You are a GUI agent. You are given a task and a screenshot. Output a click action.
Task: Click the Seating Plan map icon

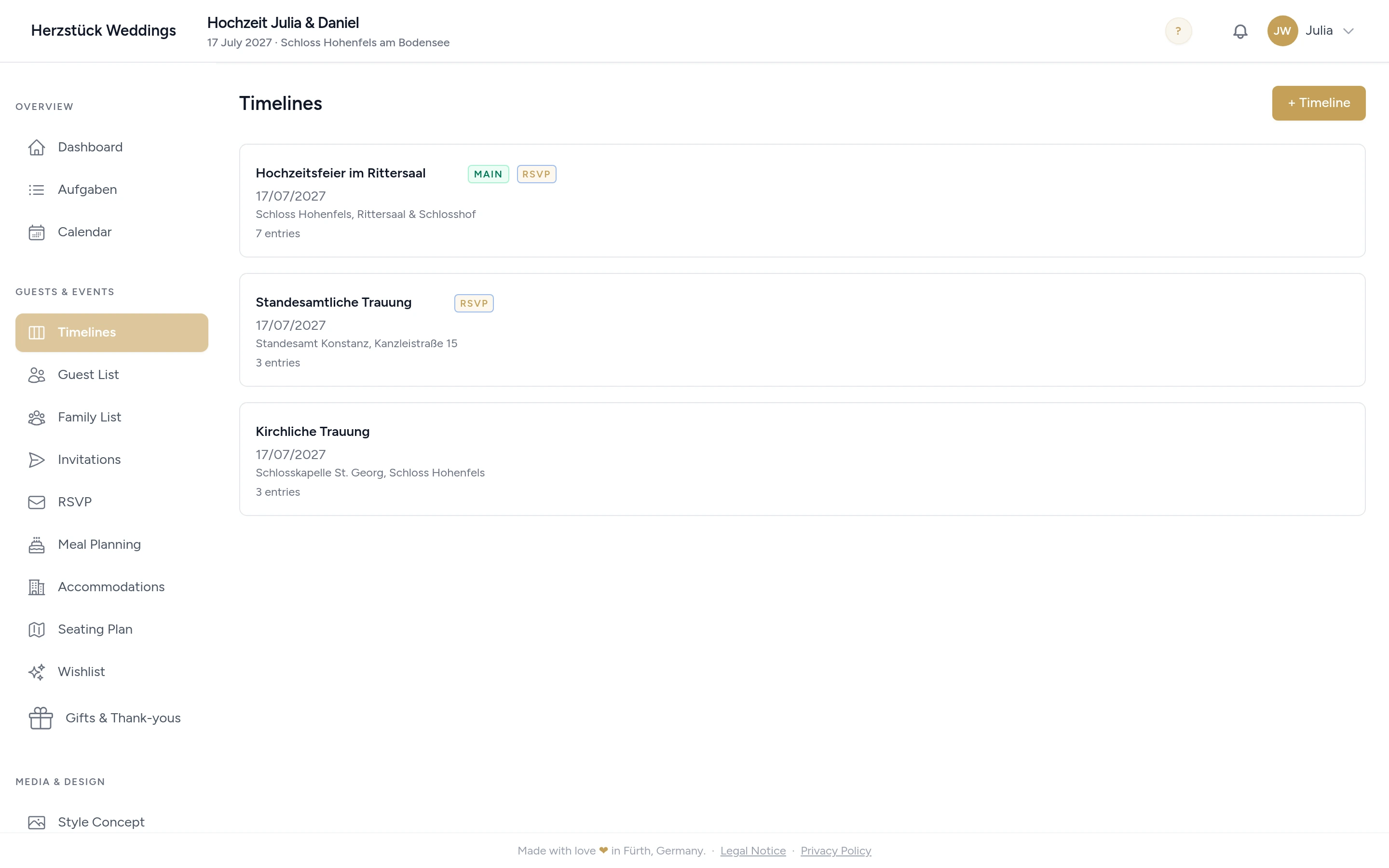pyautogui.click(x=37, y=630)
